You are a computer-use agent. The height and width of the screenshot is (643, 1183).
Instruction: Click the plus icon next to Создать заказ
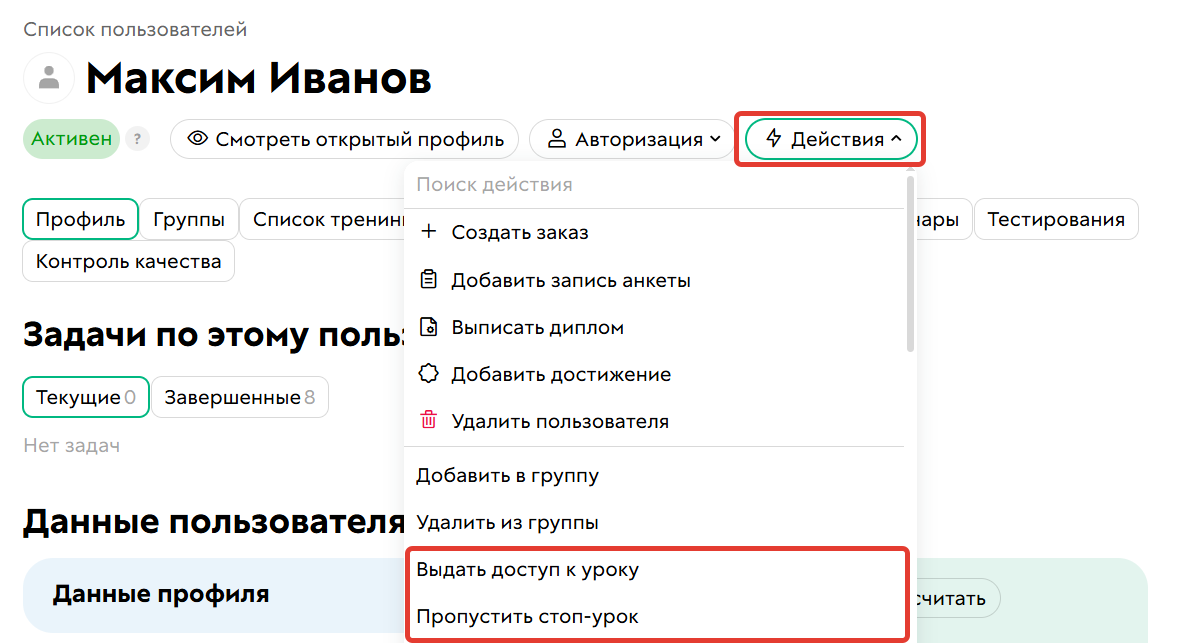tap(430, 231)
